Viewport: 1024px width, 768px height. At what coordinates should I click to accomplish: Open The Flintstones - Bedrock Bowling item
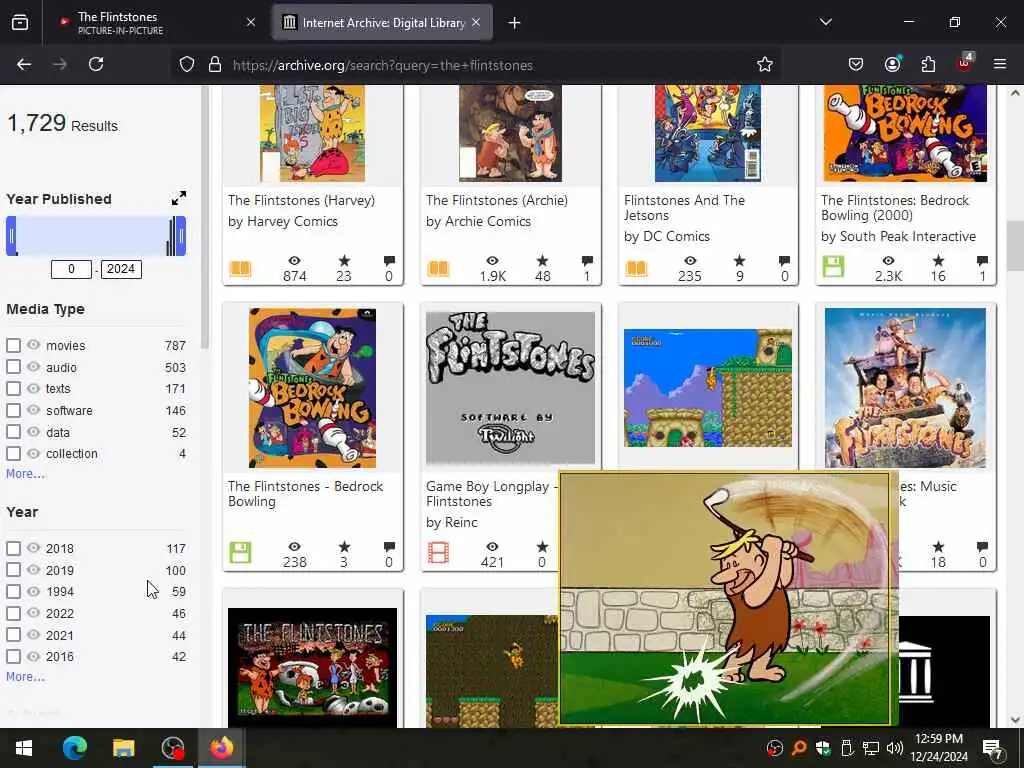(305, 494)
